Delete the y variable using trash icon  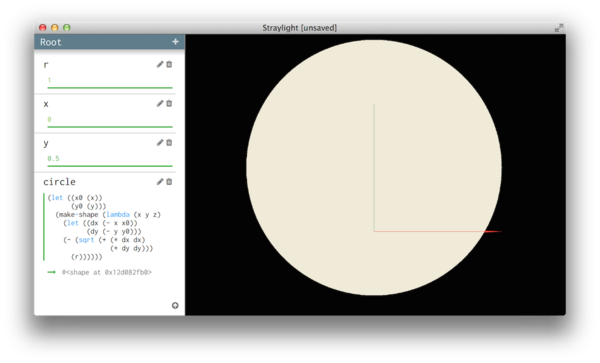tap(169, 143)
